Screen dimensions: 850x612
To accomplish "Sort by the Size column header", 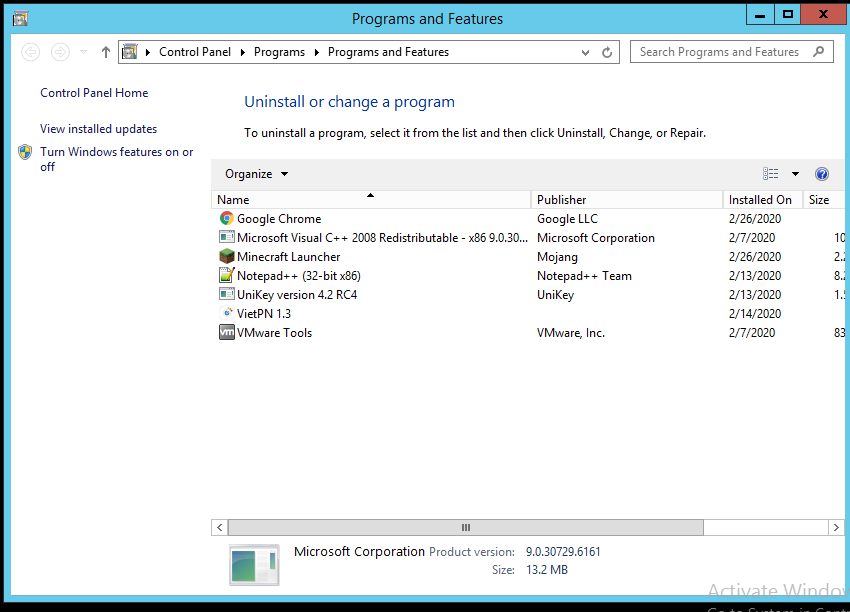I will pyautogui.click(x=824, y=199).
